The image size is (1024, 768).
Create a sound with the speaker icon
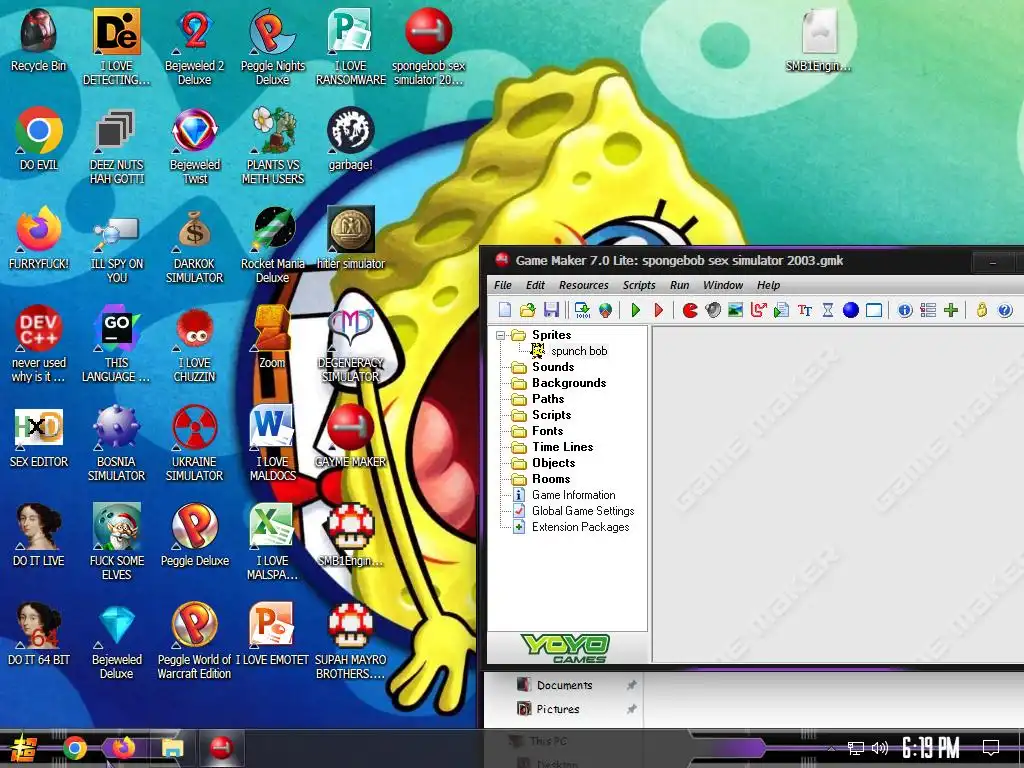(712, 310)
